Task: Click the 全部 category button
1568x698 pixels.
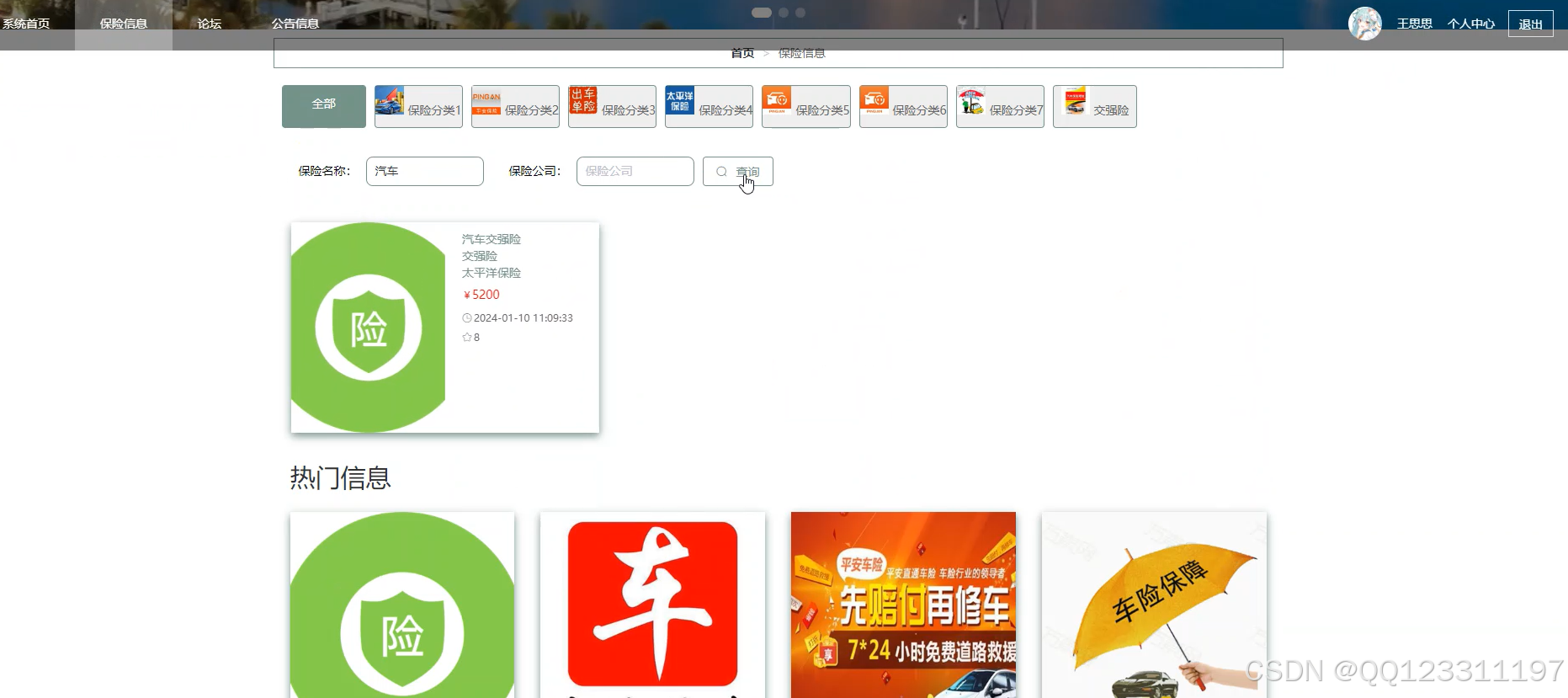Action: [324, 106]
